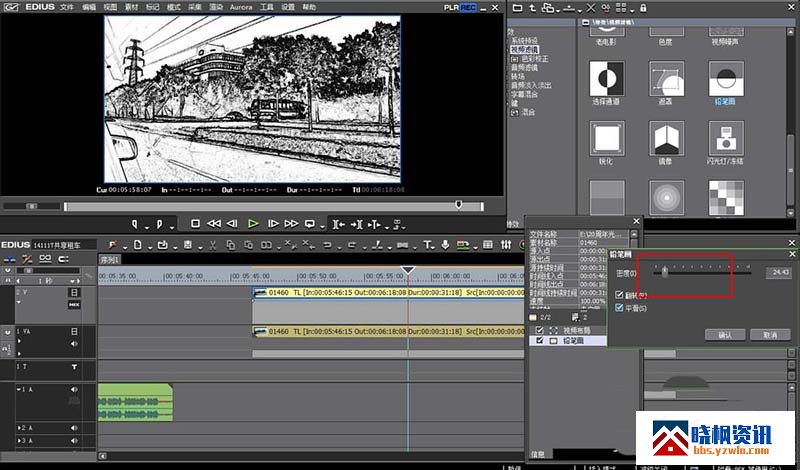800x470 pixels.
Task: Select the 序列1 sequence tab
Action: coord(110,259)
